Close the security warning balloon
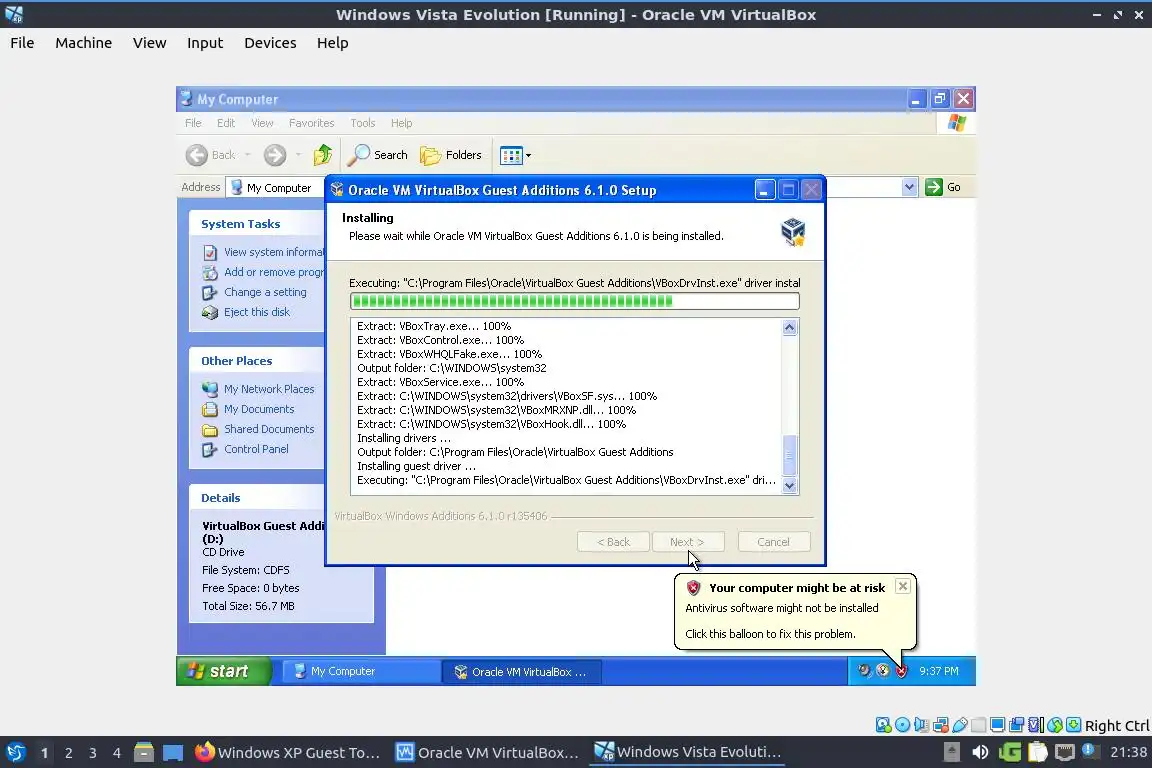 (903, 586)
